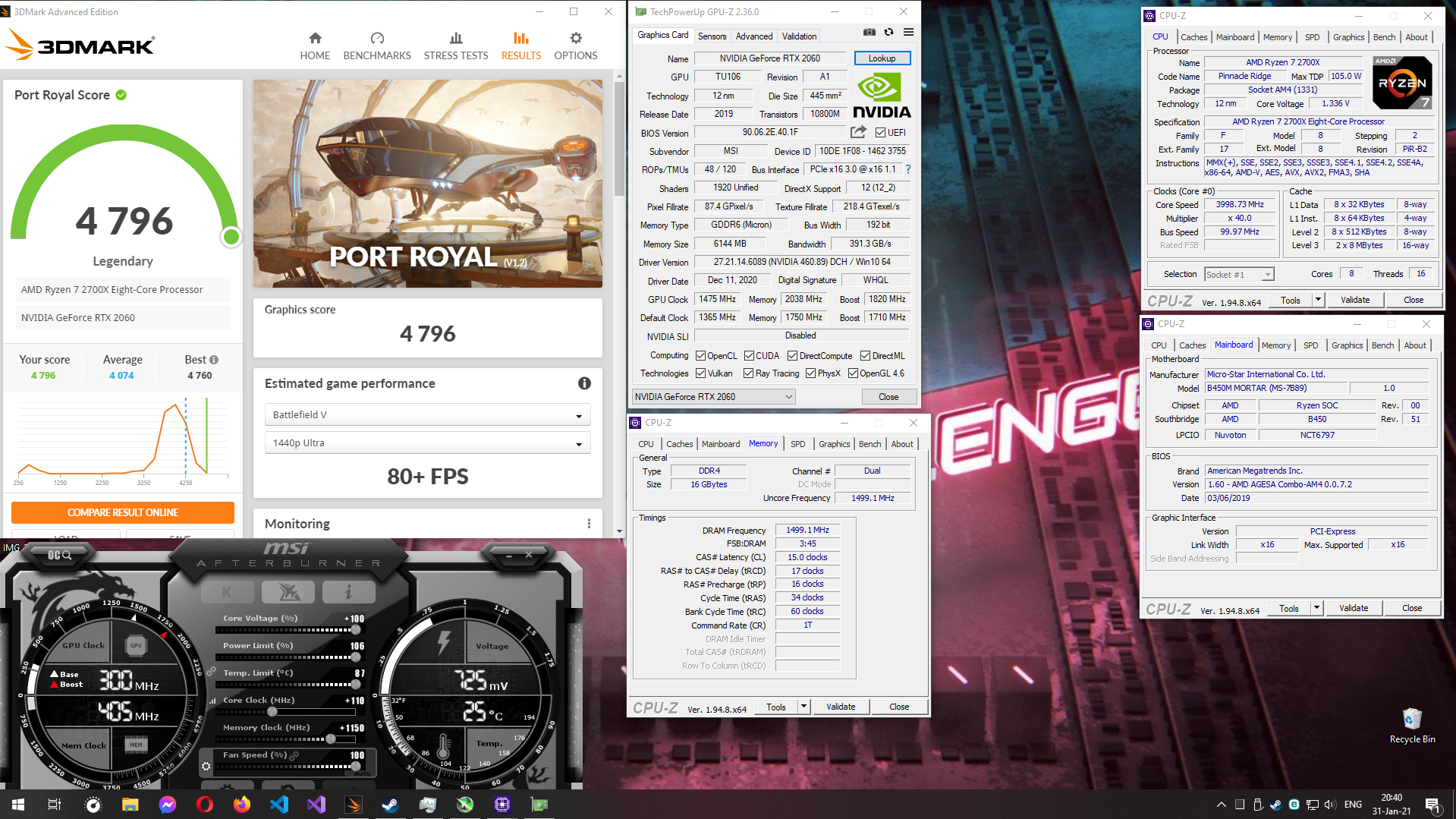The width and height of the screenshot is (1456, 819).
Task: Toggle the OpenCL checkbox
Action: pos(701,356)
